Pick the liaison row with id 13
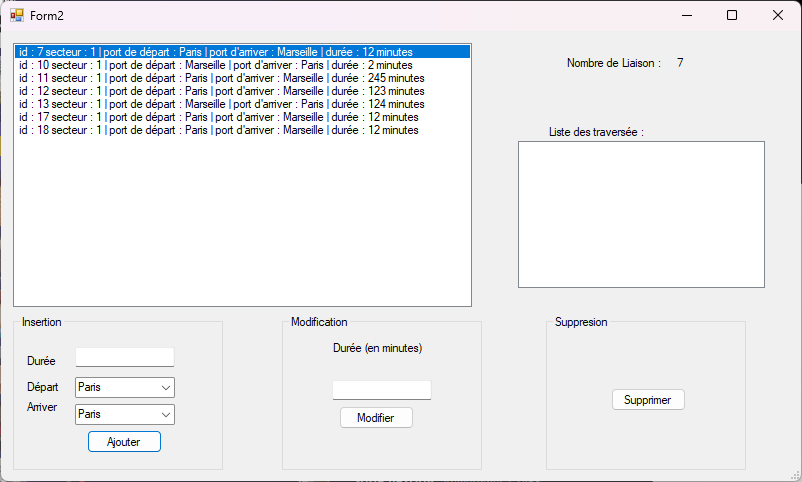The width and height of the screenshot is (802, 482). pos(221,104)
